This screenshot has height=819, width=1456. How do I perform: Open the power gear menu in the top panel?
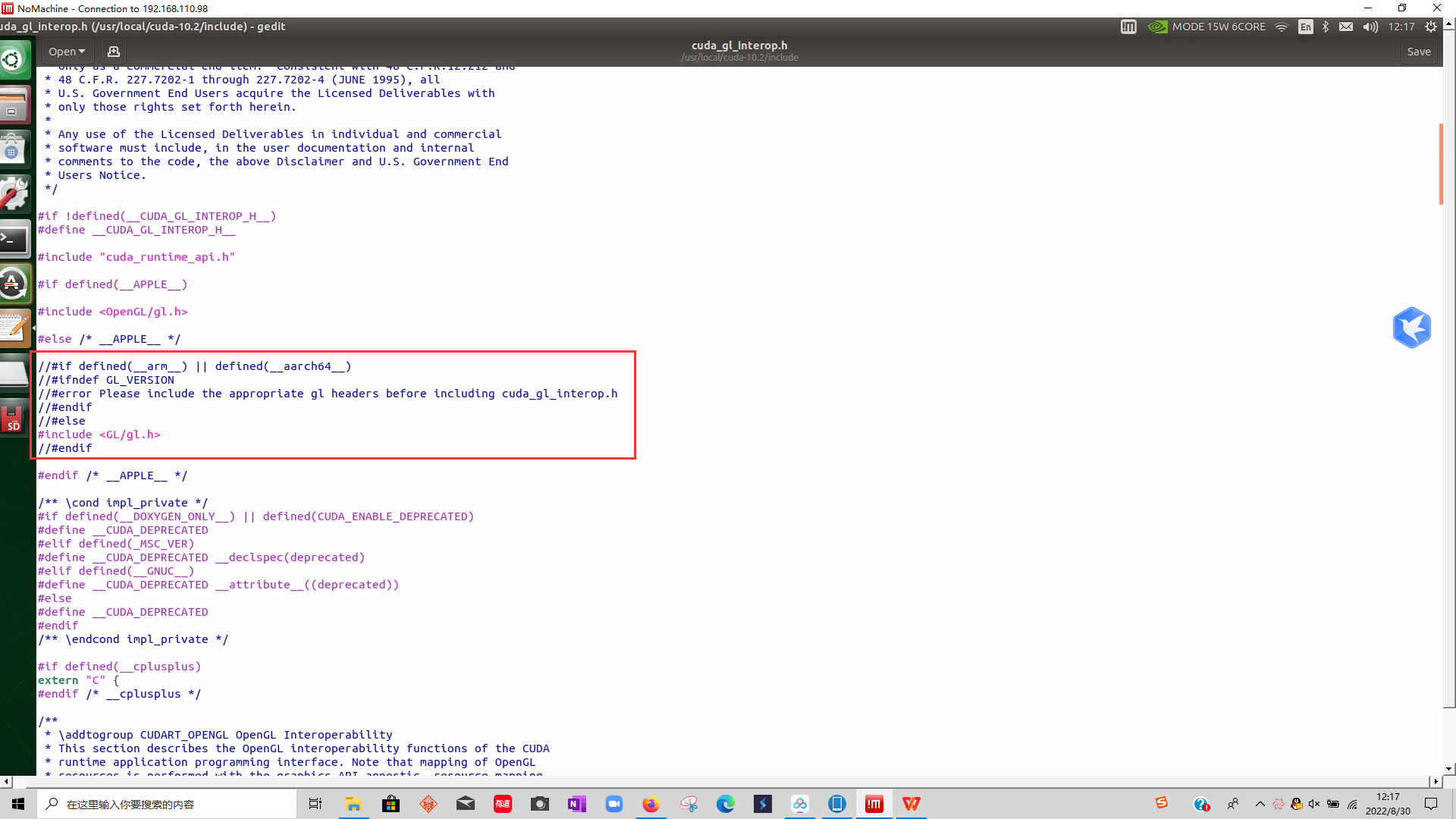tap(1431, 26)
